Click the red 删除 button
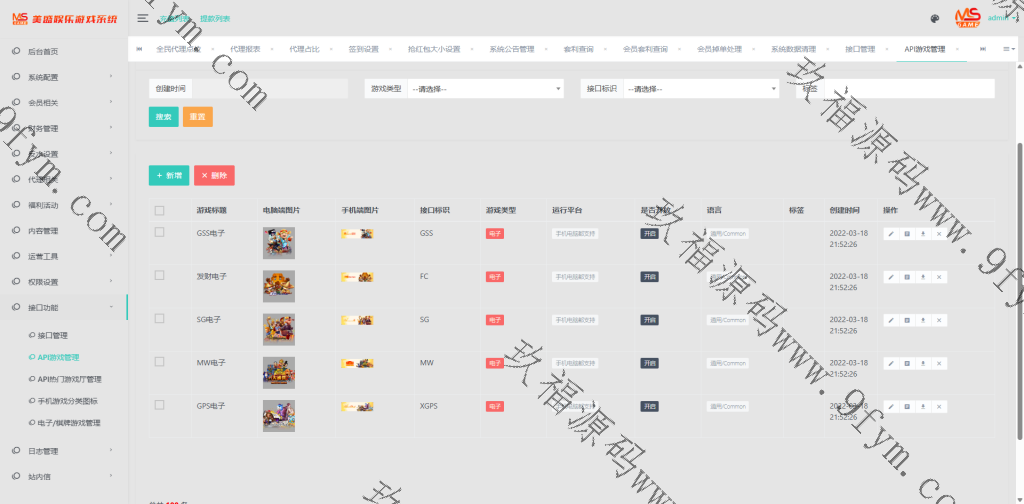Viewport: 1024px width, 504px height. click(x=214, y=175)
